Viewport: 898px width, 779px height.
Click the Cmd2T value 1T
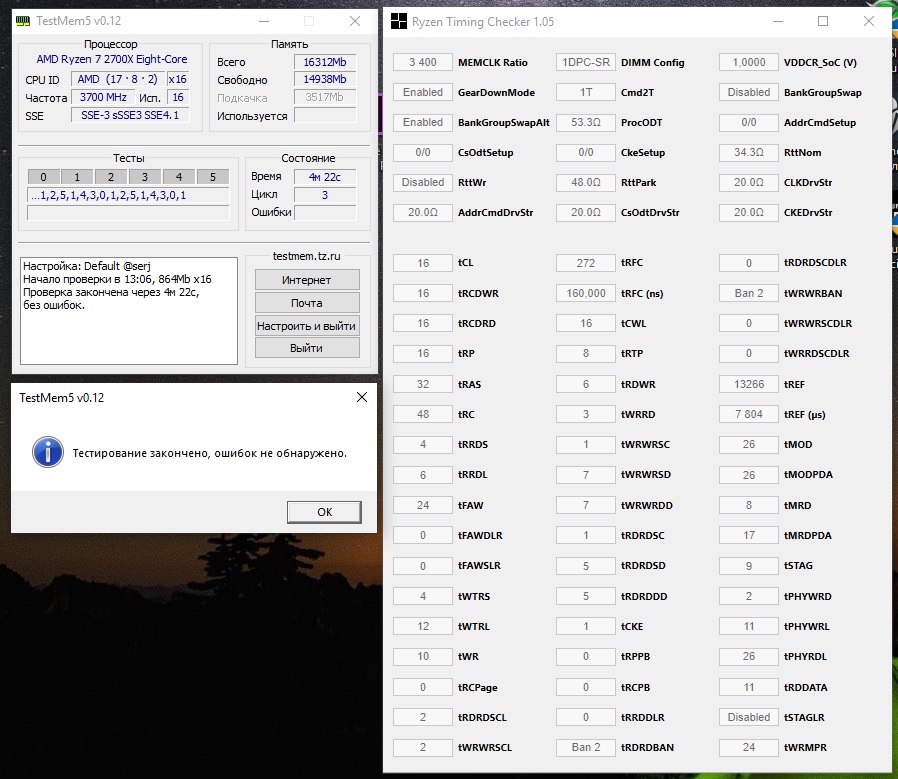pos(586,92)
